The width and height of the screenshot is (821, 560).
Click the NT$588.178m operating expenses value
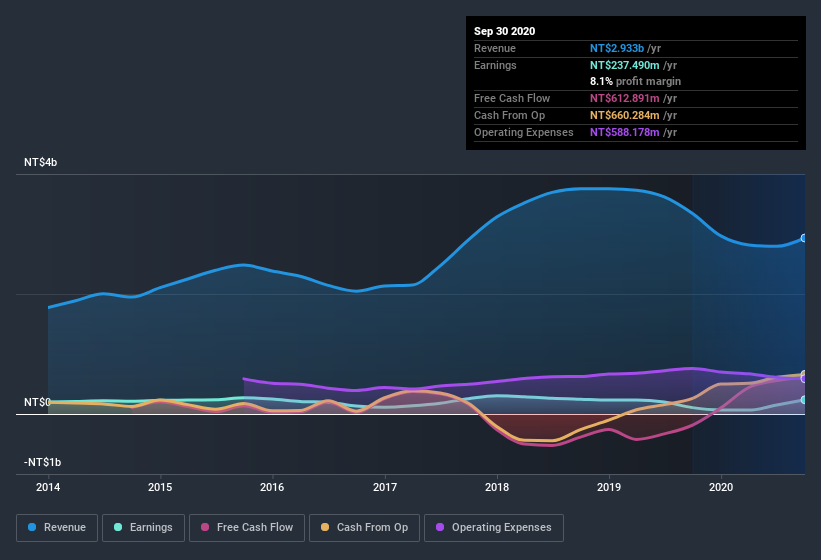[x=625, y=132]
